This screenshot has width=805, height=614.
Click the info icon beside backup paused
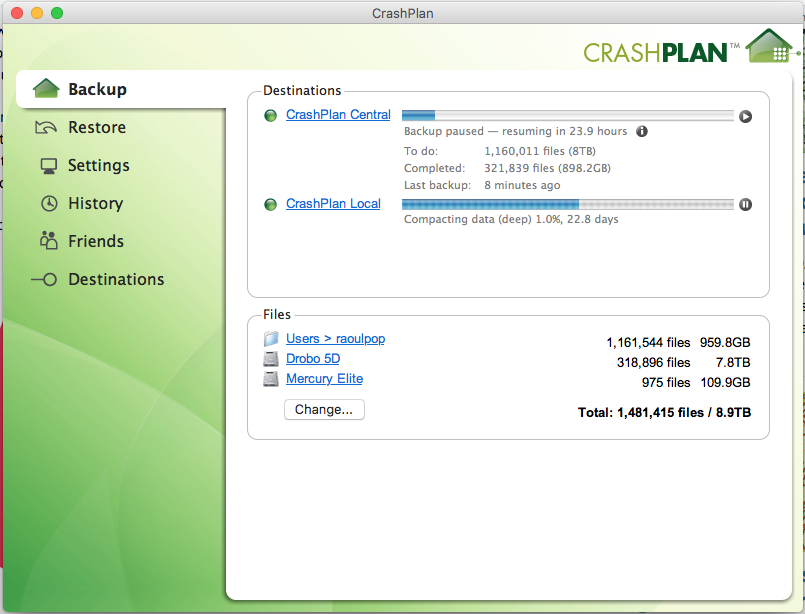click(642, 131)
